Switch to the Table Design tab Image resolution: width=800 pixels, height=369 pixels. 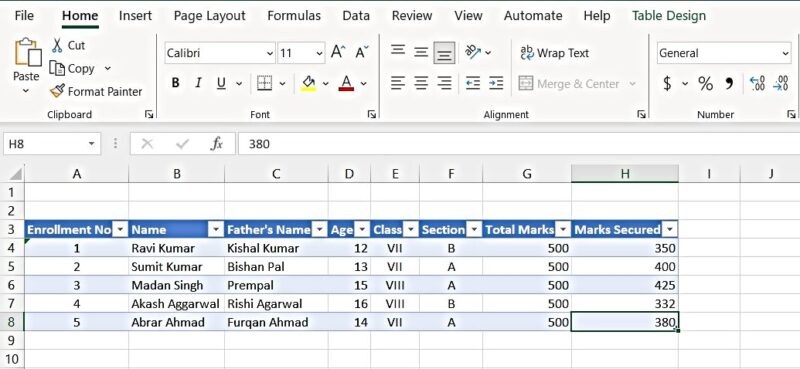pyautogui.click(x=669, y=16)
